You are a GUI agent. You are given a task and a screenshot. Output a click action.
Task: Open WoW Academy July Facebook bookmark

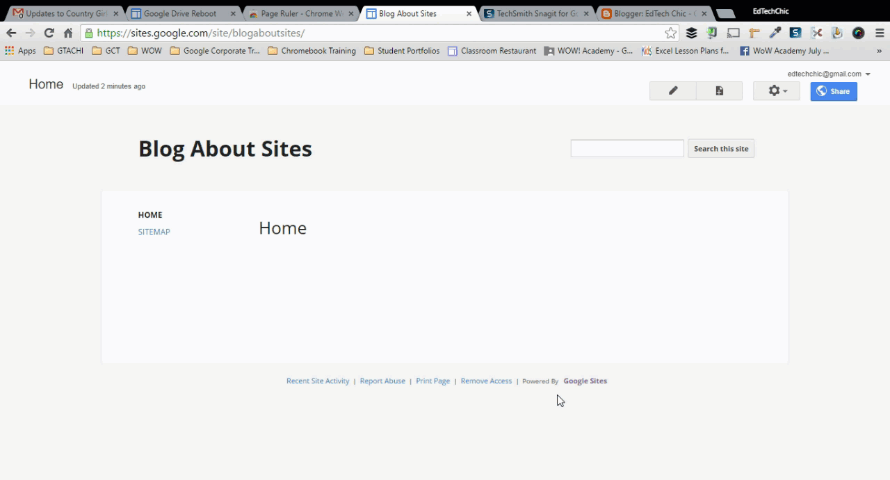(x=784, y=50)
